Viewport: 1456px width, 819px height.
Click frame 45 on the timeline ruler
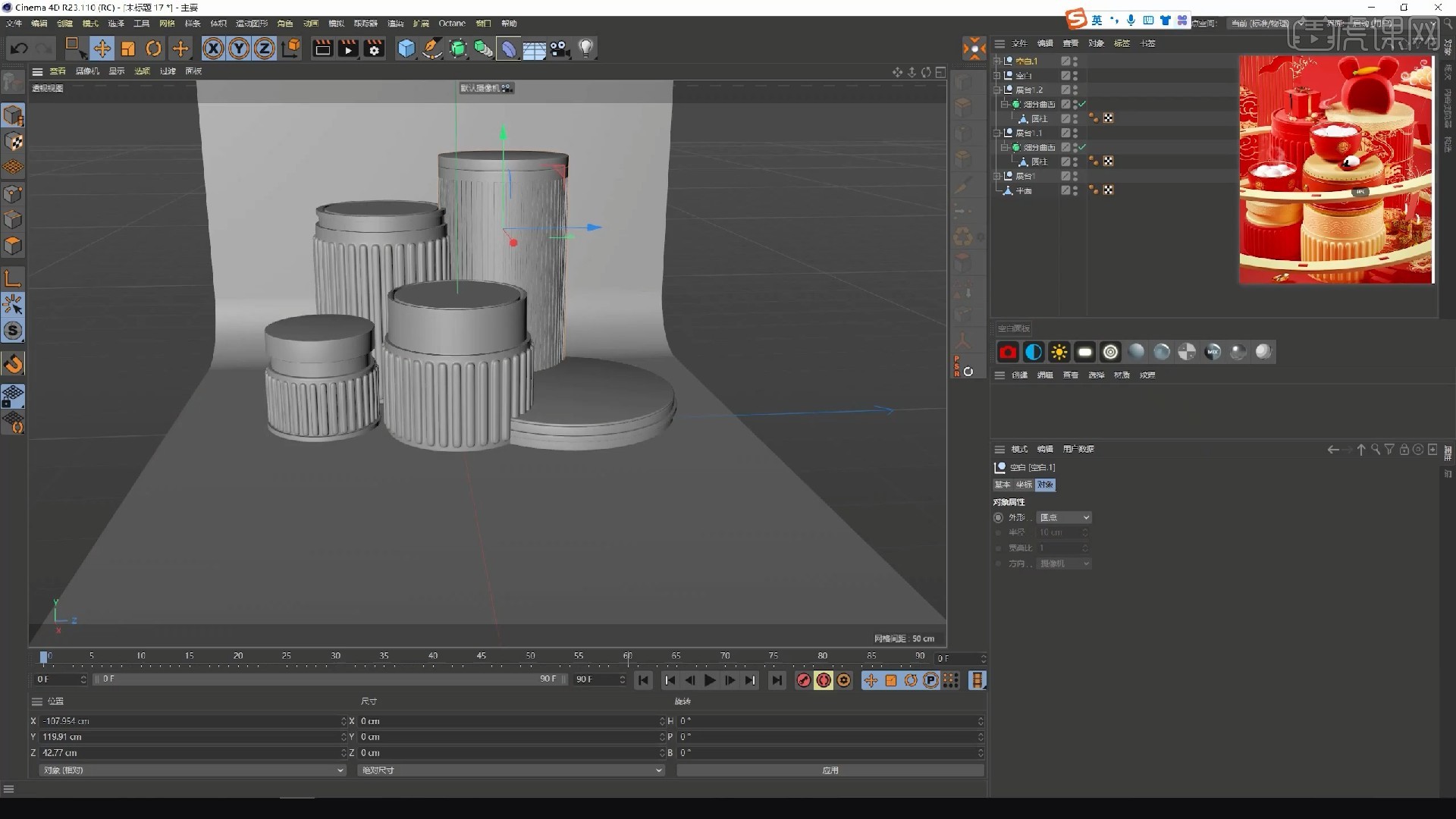click(x=481, y=657)
